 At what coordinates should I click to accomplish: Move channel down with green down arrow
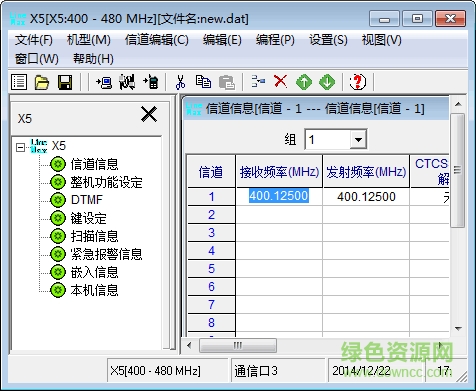click(327, 82)
